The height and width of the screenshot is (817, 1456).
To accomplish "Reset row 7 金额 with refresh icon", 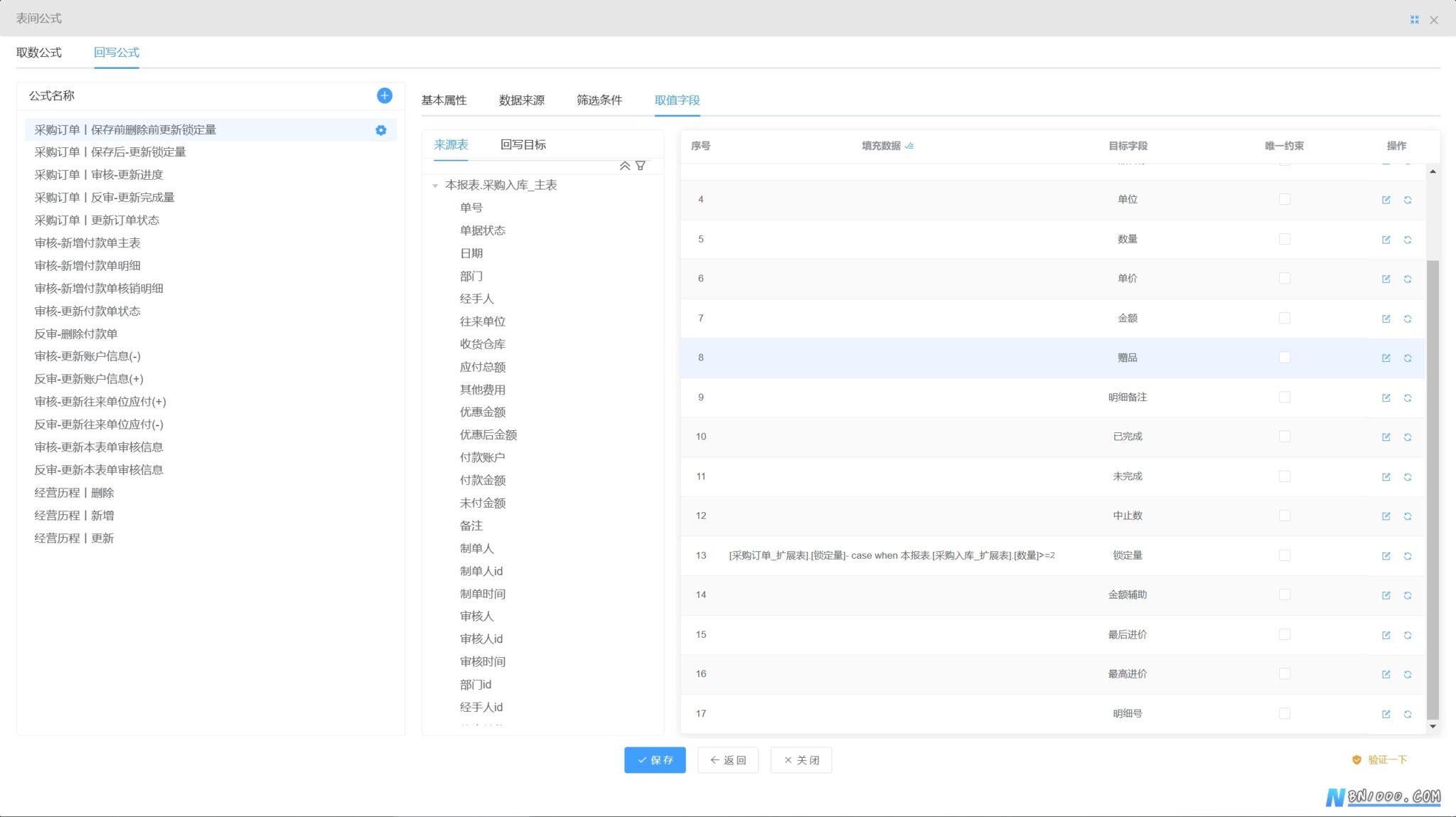I will point(1408,319).
